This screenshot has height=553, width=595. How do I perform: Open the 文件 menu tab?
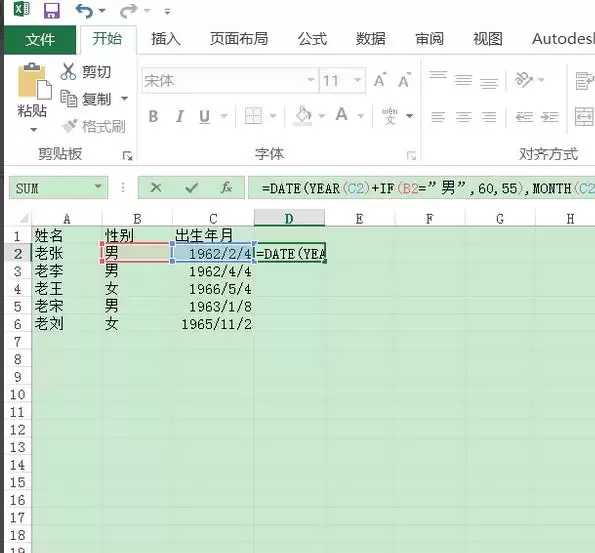coord(40,39)
